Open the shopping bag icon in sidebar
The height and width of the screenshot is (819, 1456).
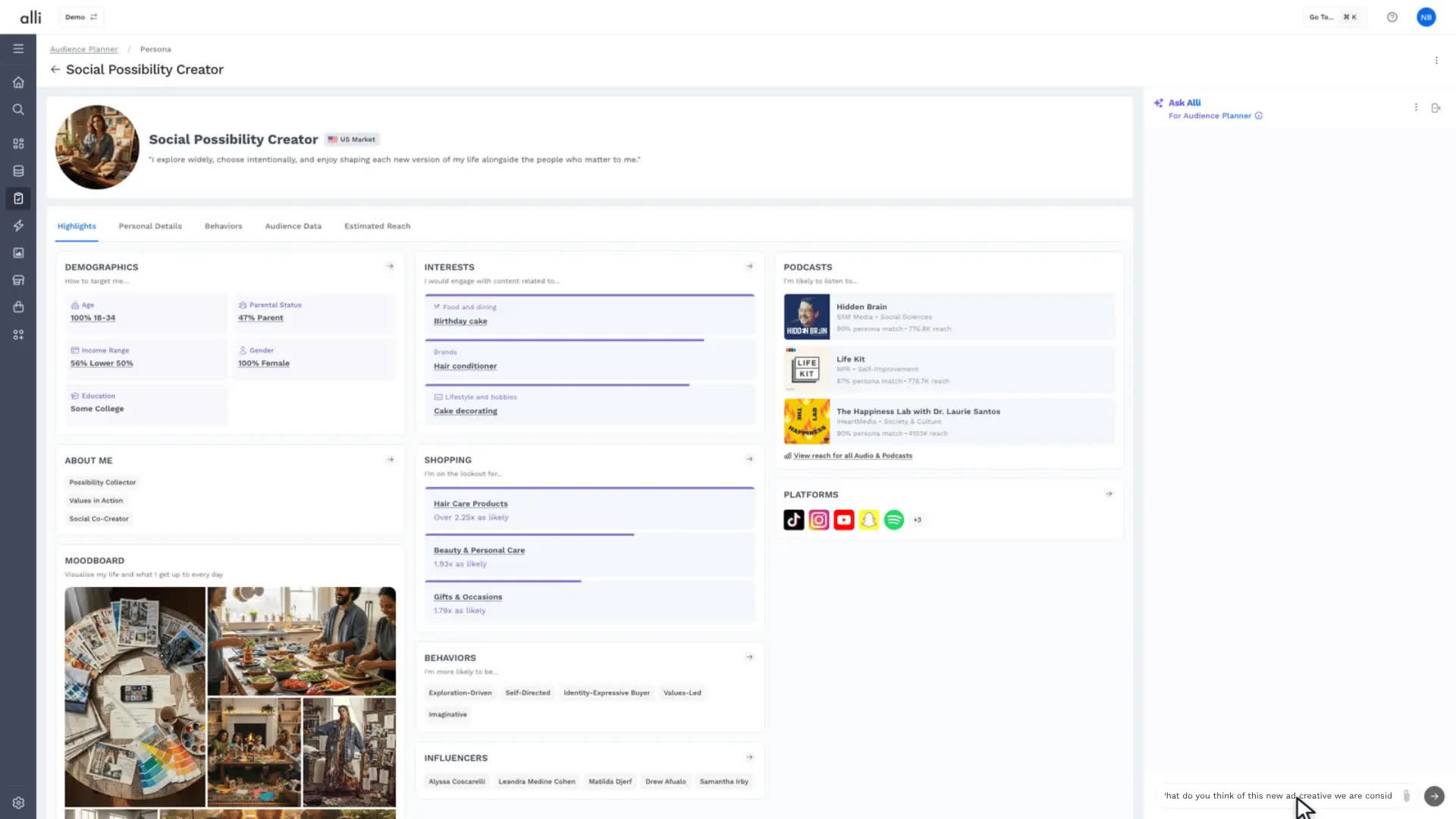coord(18,307)
